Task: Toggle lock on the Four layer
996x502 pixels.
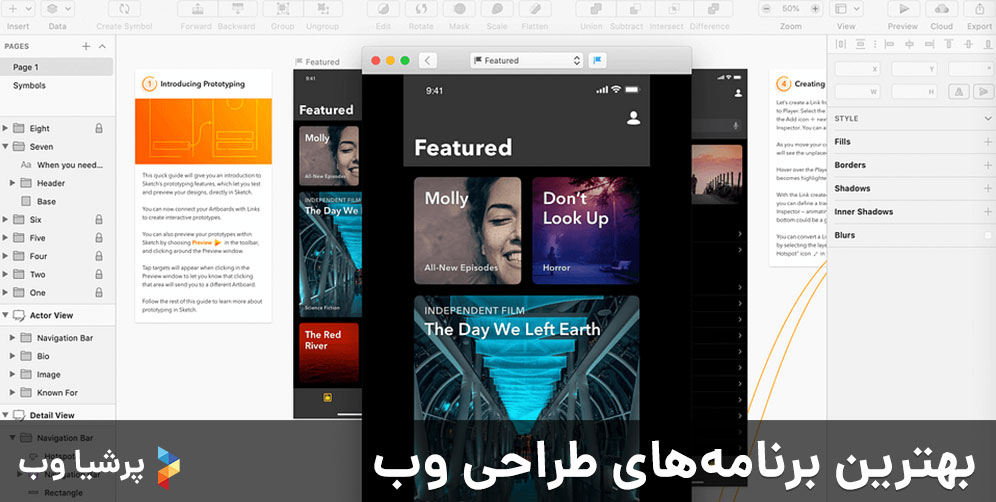Action: point(99,256)
